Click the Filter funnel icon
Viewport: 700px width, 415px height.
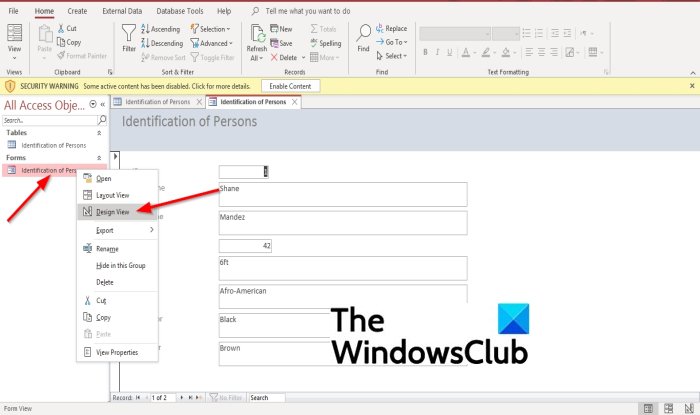point(129,33)
